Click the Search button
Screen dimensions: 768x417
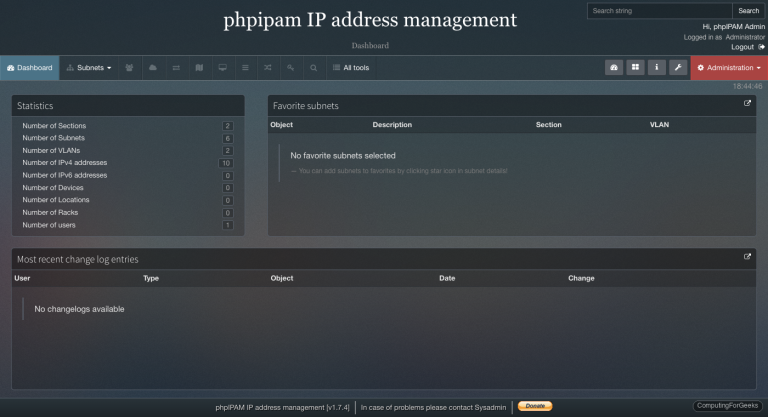(x=748, y=11)
